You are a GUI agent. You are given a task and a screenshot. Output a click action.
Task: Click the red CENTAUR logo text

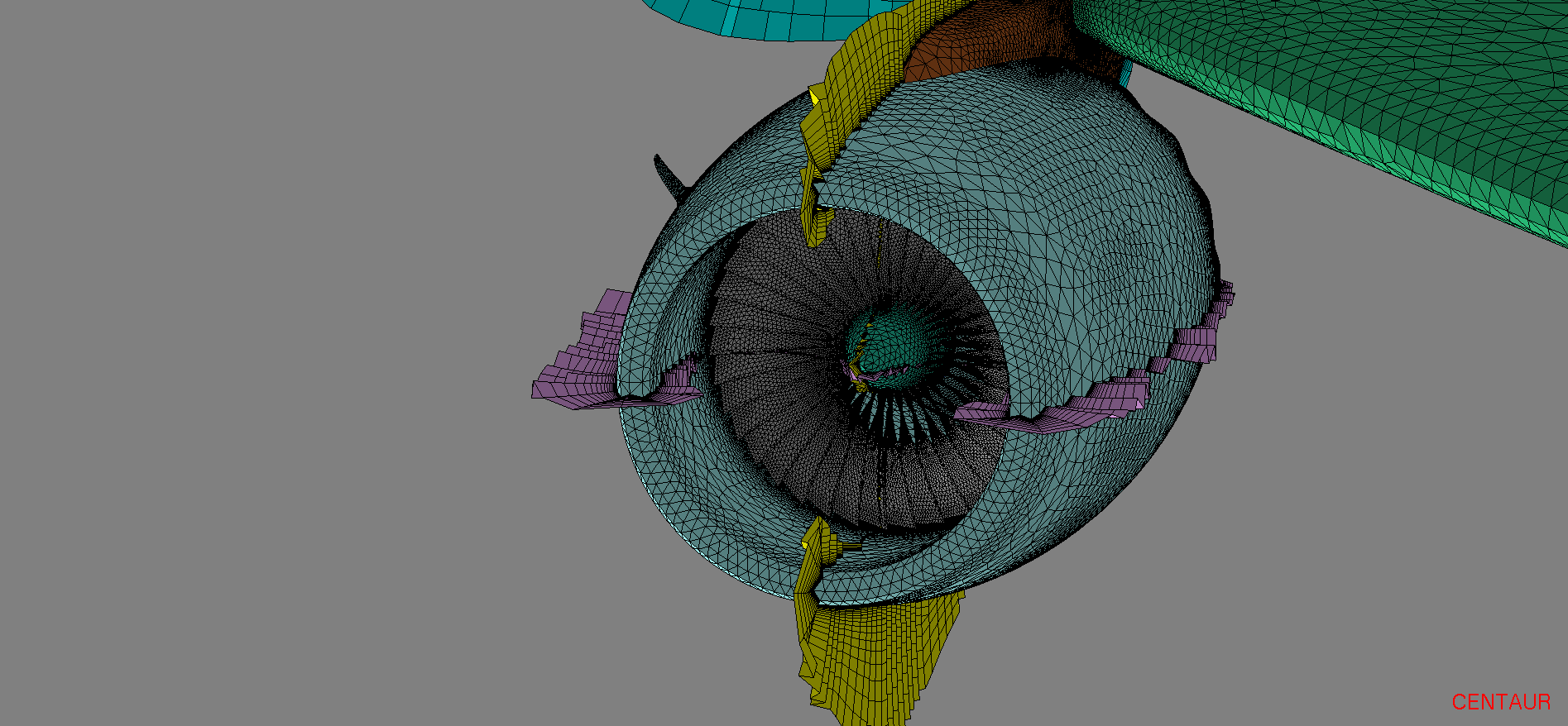click(1500, 702)
